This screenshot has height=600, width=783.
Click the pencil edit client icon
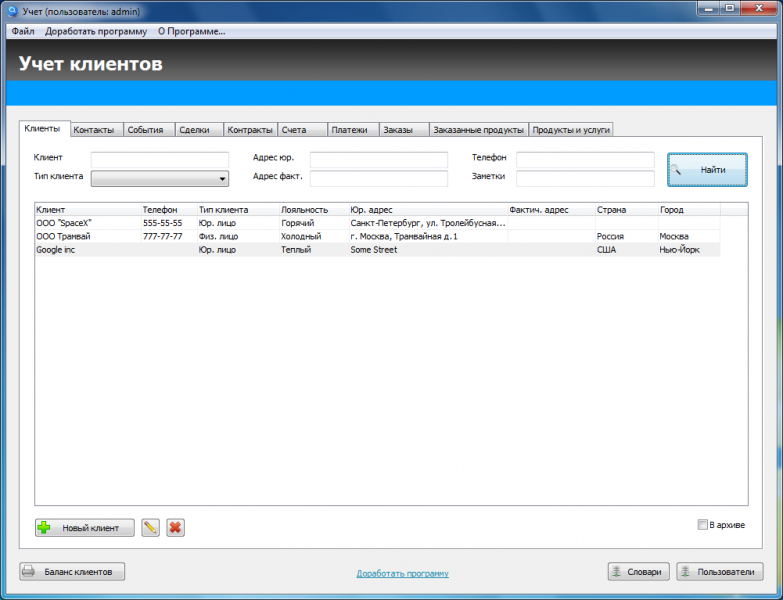150,528
